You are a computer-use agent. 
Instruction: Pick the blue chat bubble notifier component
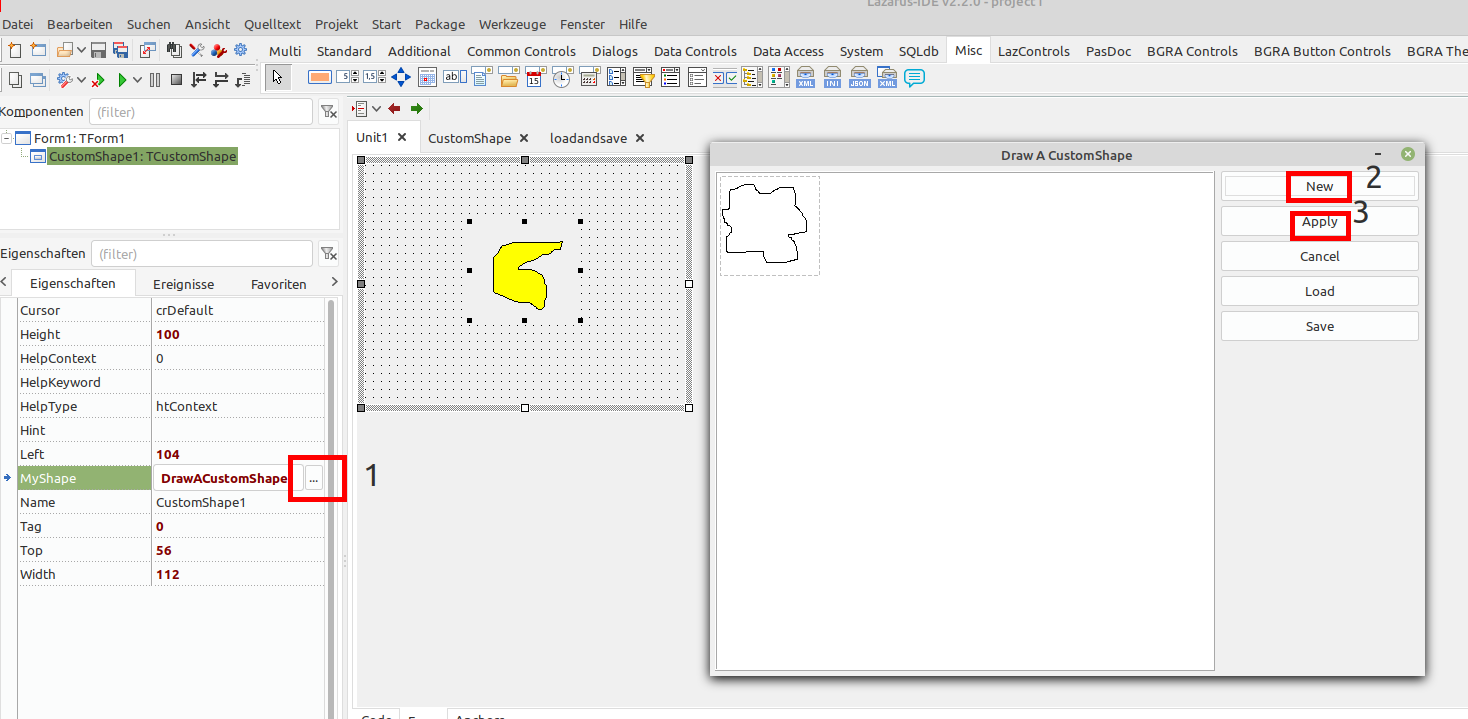[x=914, y=77]
